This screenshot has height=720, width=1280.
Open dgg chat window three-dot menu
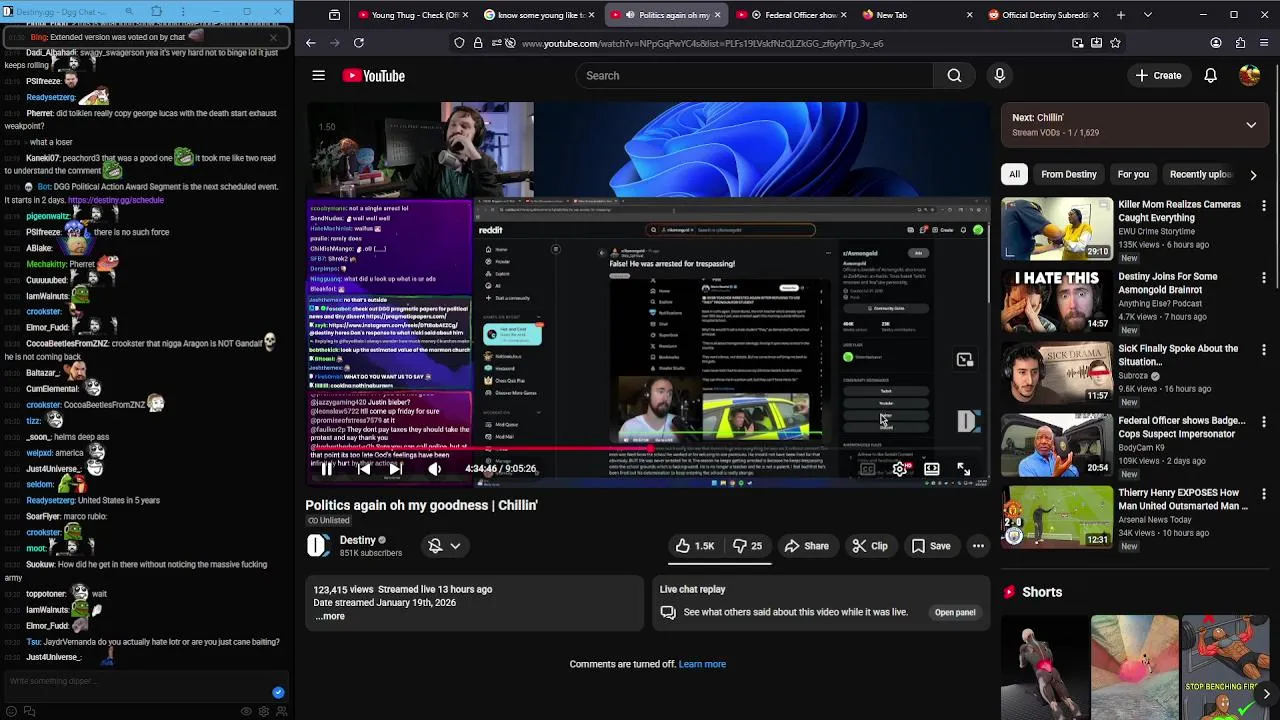181,12
